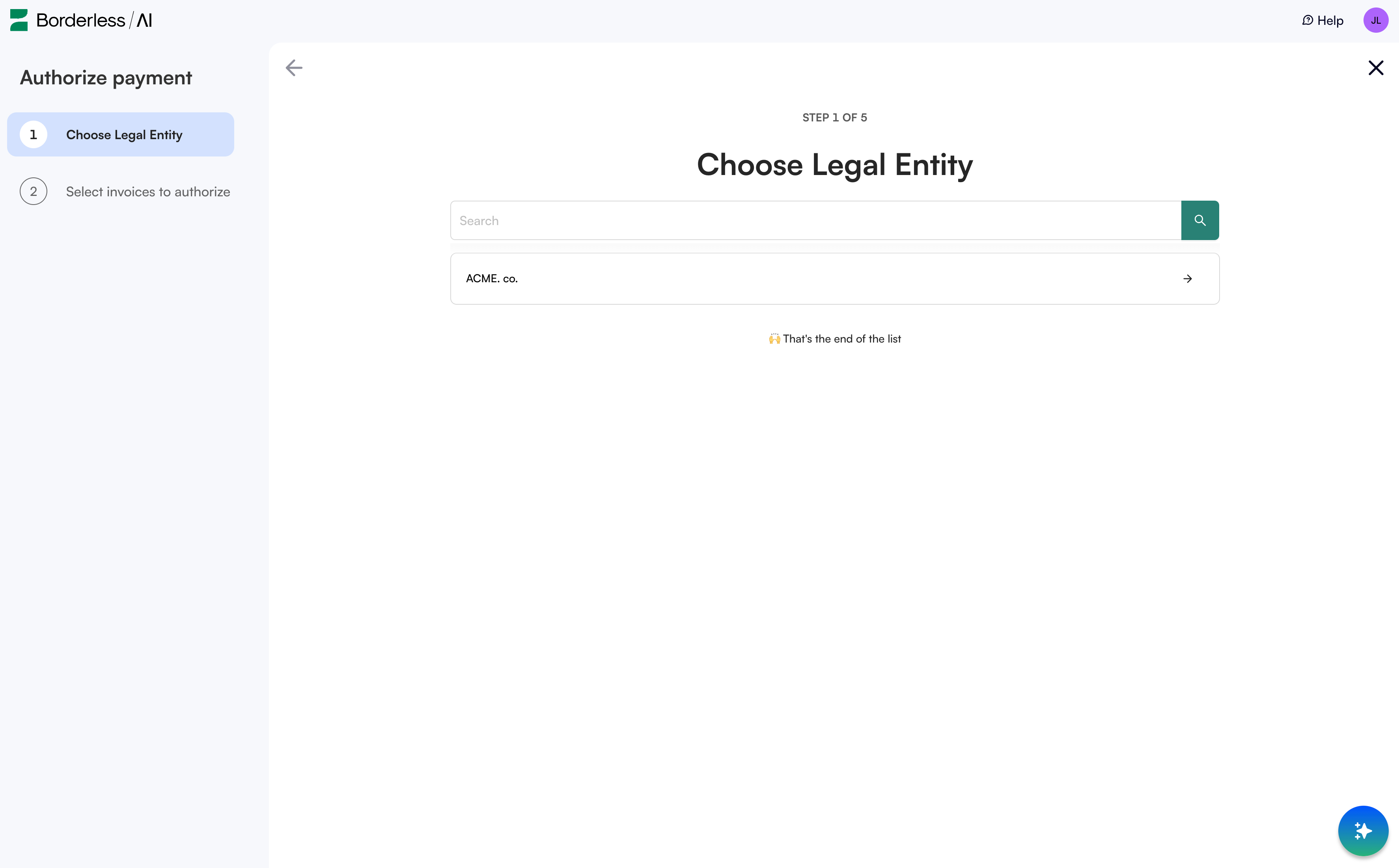Select the Select invoices to authorize step
1399x868 pixels.
pos(147,192)
